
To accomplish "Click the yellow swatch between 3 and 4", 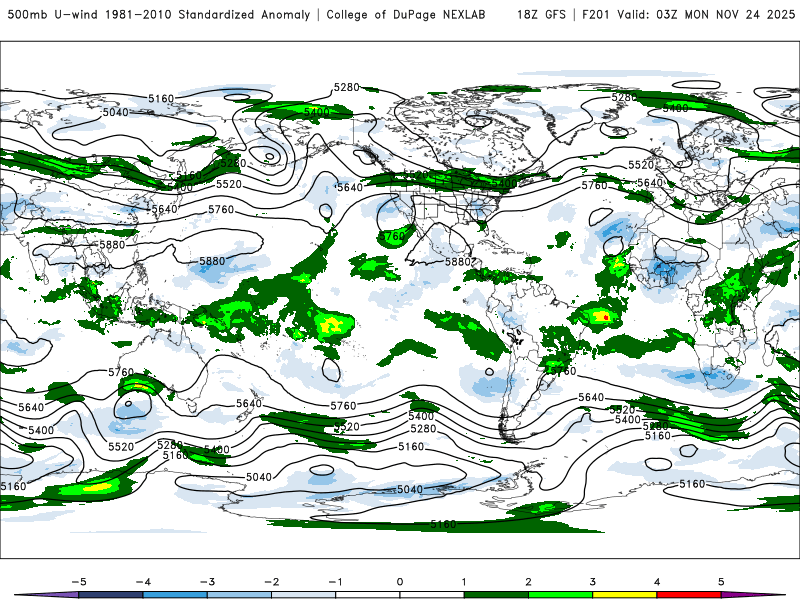I will click(x=624, y=595).
